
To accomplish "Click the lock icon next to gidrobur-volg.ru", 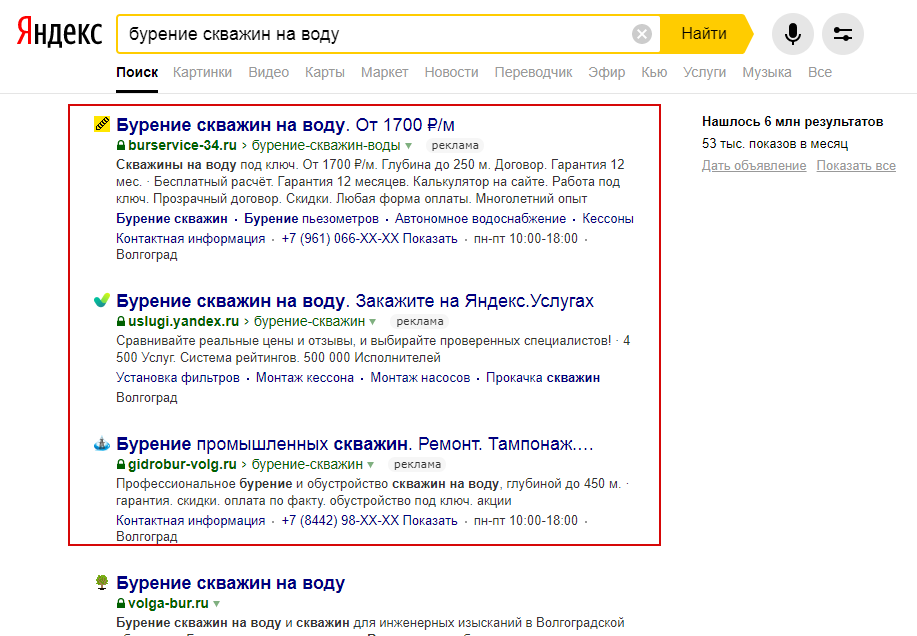I will [121, 464].
